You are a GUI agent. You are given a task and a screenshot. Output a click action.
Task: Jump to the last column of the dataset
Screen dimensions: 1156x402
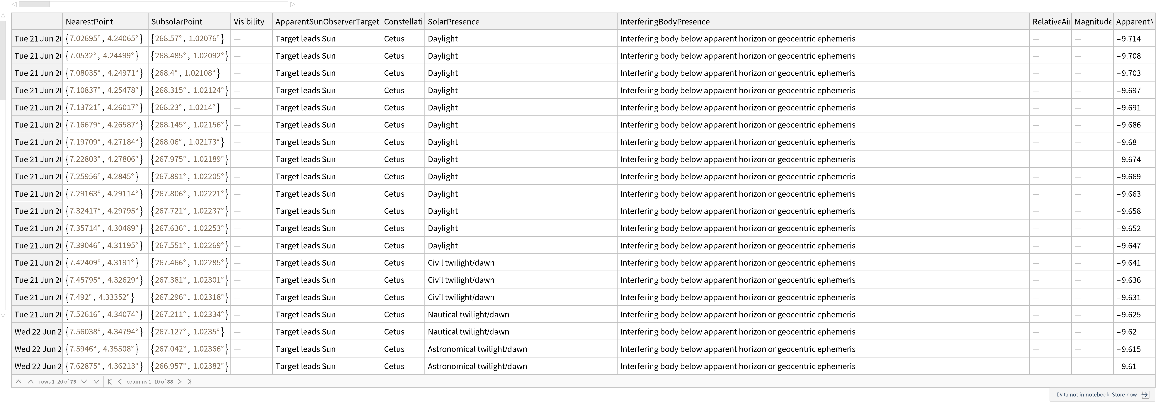click(190, 381)
